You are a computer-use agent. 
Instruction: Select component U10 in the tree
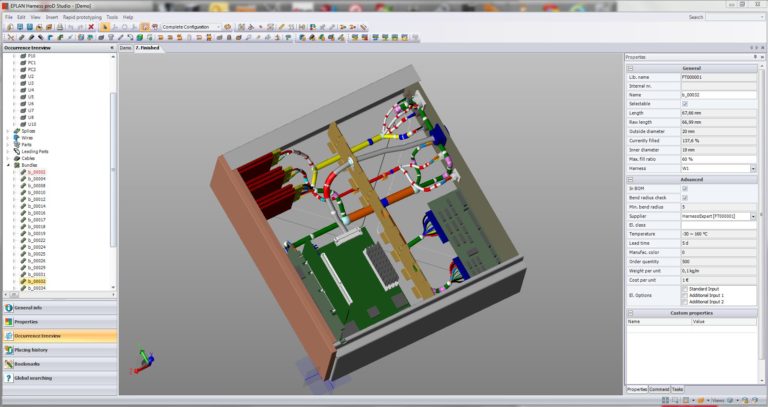[x=32, y=124]
